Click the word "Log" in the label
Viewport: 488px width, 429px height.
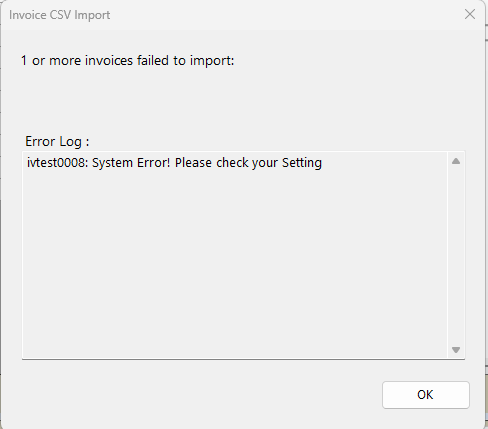[70, 142]
